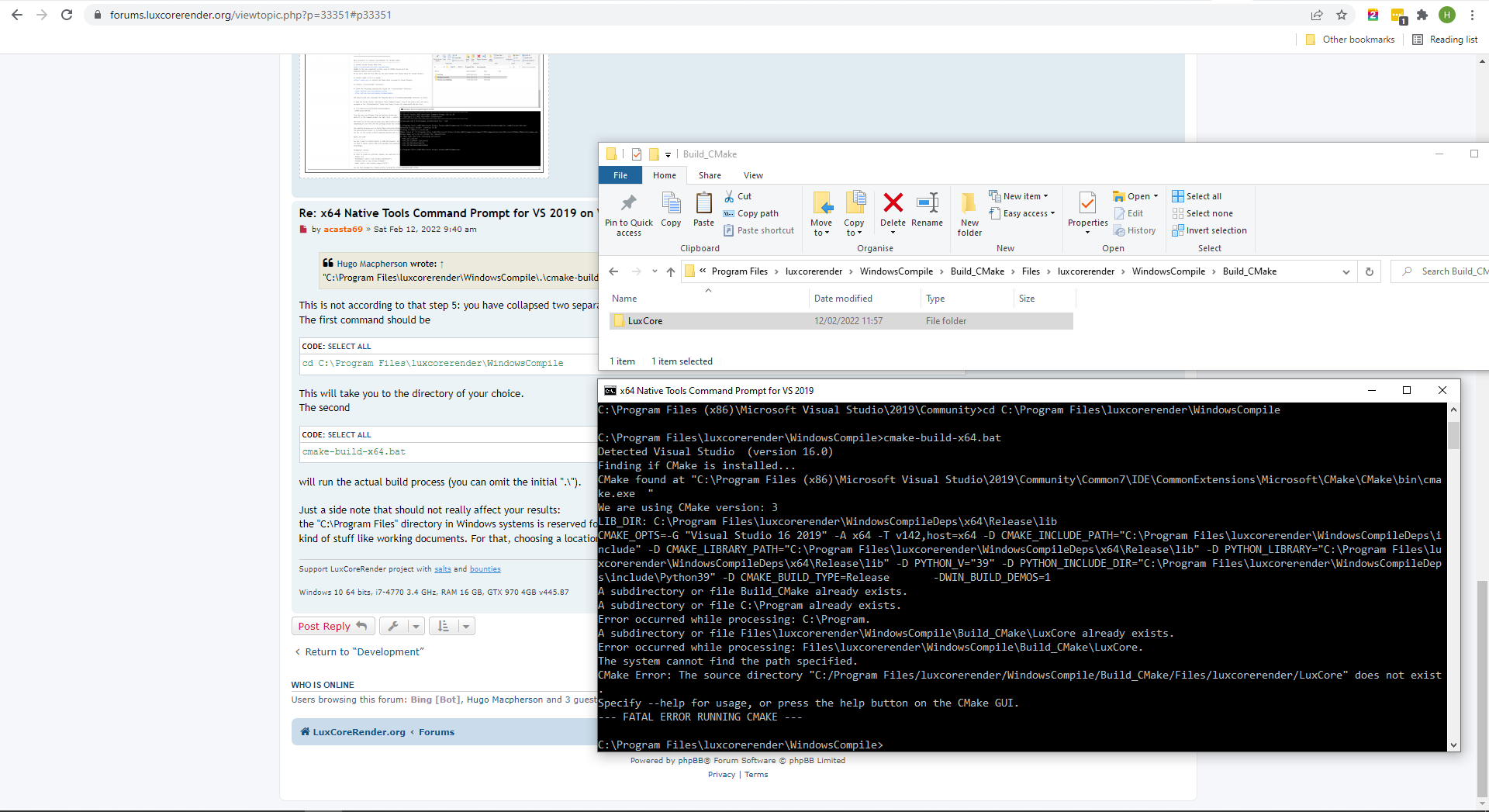Click the Paste icon in the Clipboard group

tap(703, 204)
